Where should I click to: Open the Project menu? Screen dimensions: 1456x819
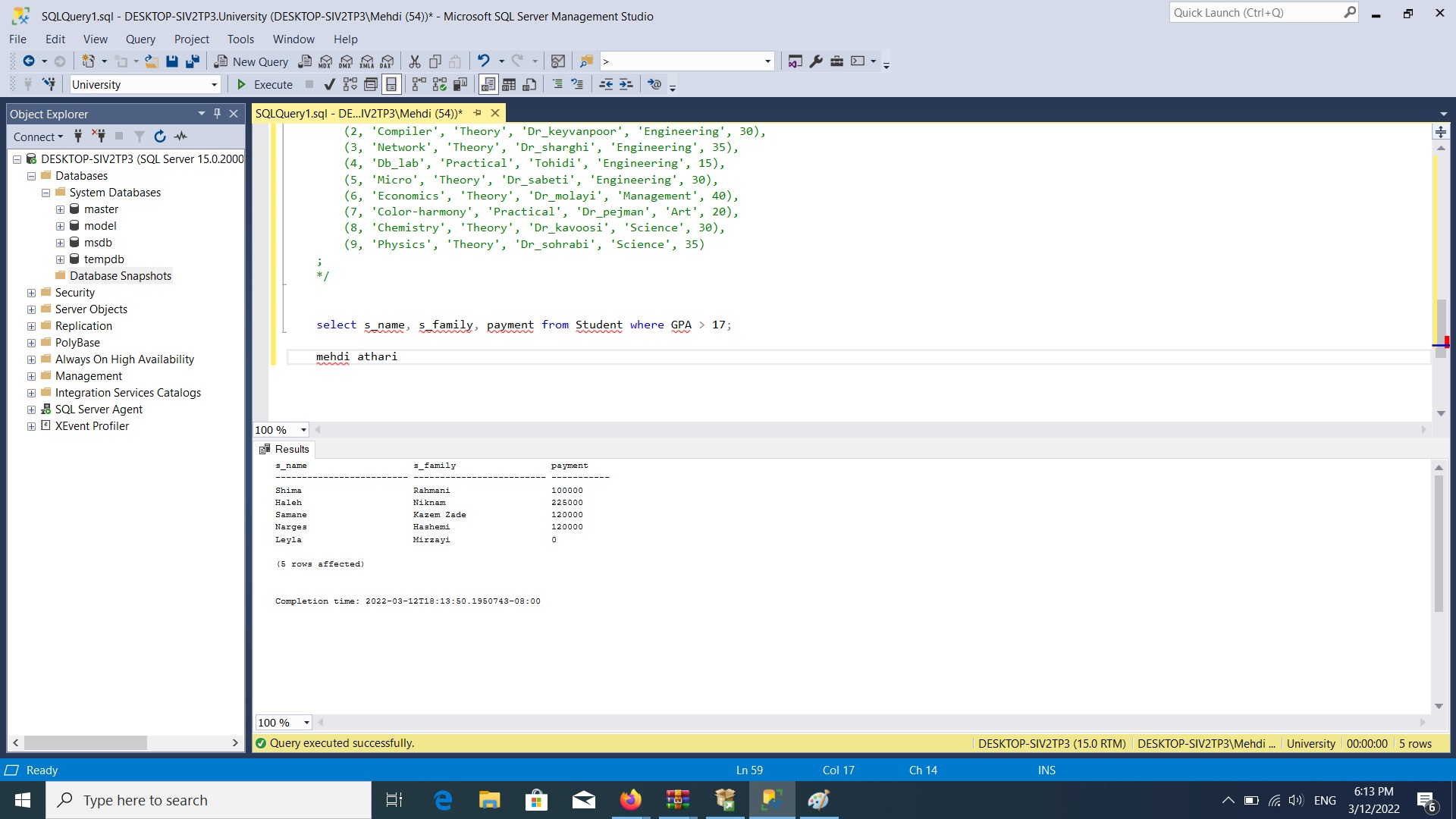tap(191, 39)
